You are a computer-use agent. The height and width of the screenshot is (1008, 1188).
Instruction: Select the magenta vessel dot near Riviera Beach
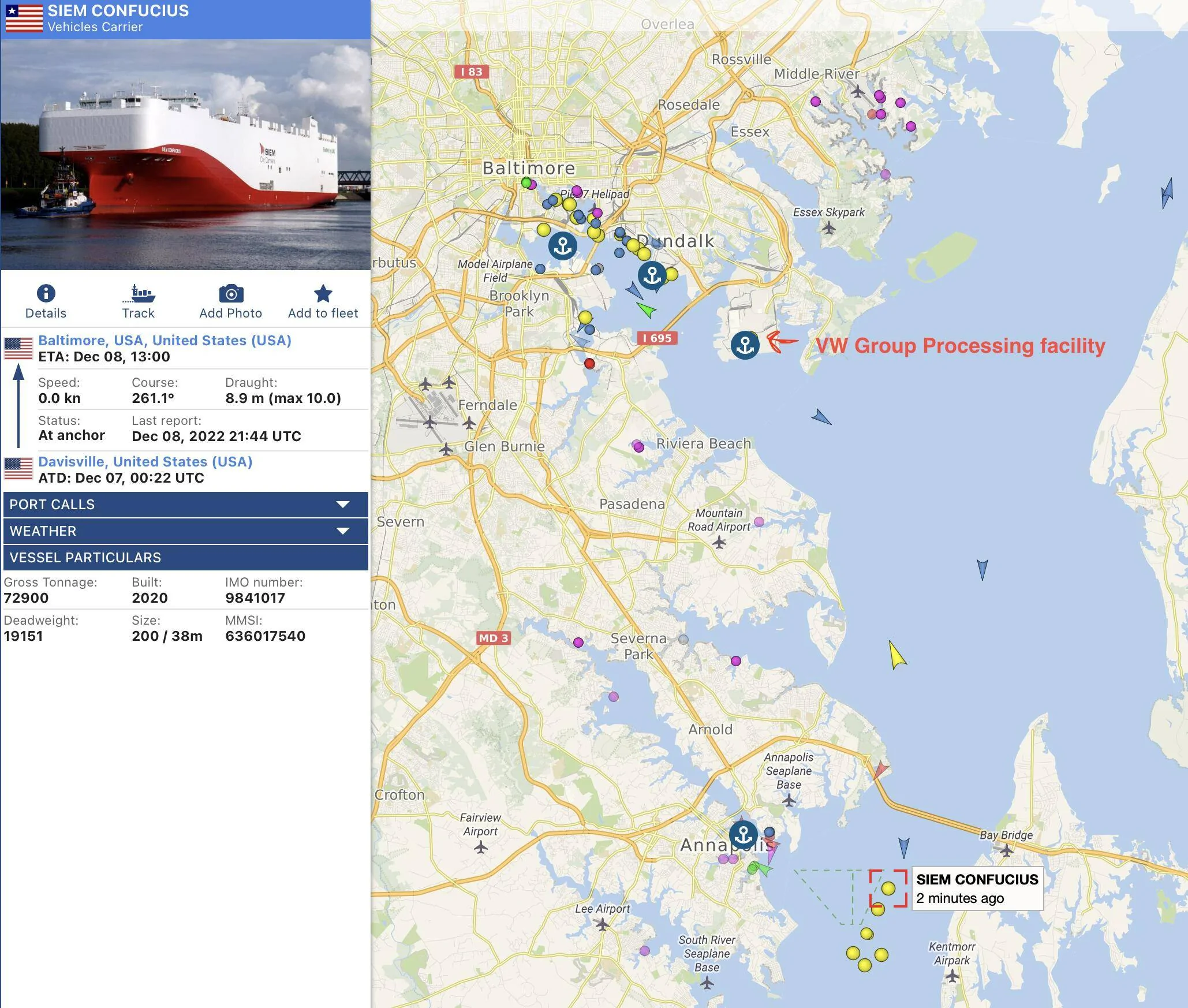(x=638, y=447)
